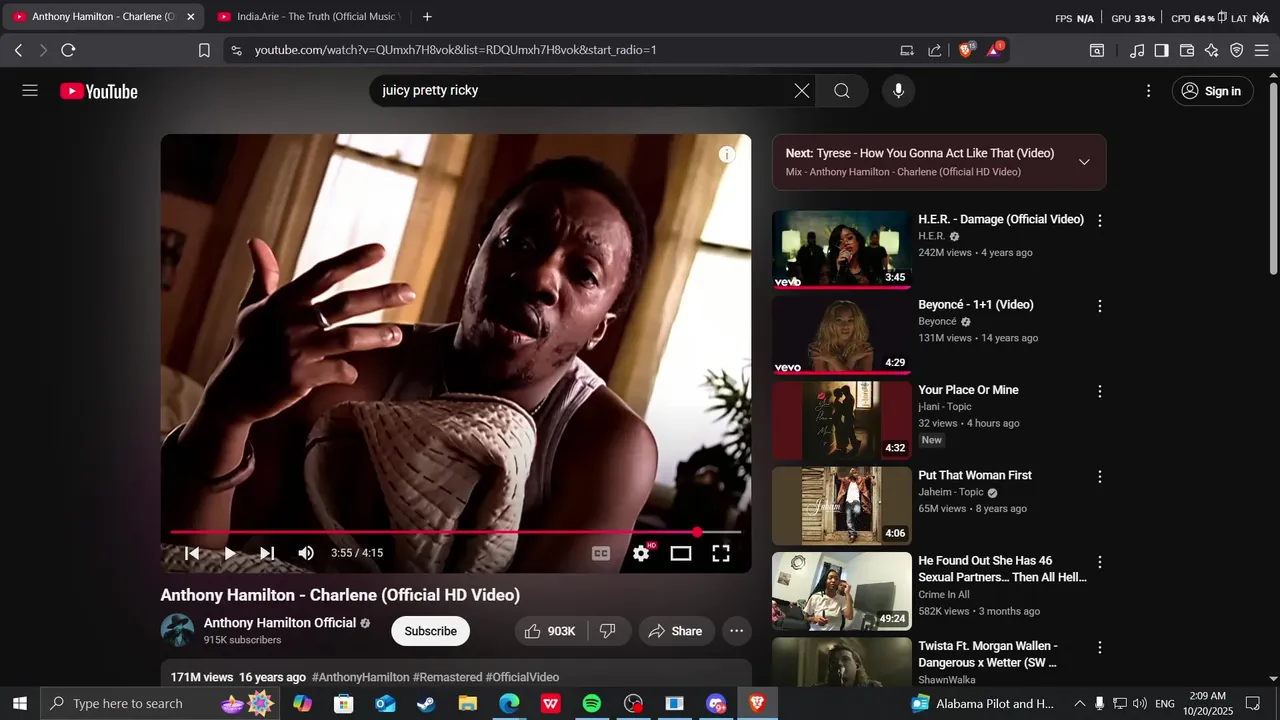This screenshot has height=720, width=1280.
Task: Click the progress bar scrubber knob
Action: (697, 532)
